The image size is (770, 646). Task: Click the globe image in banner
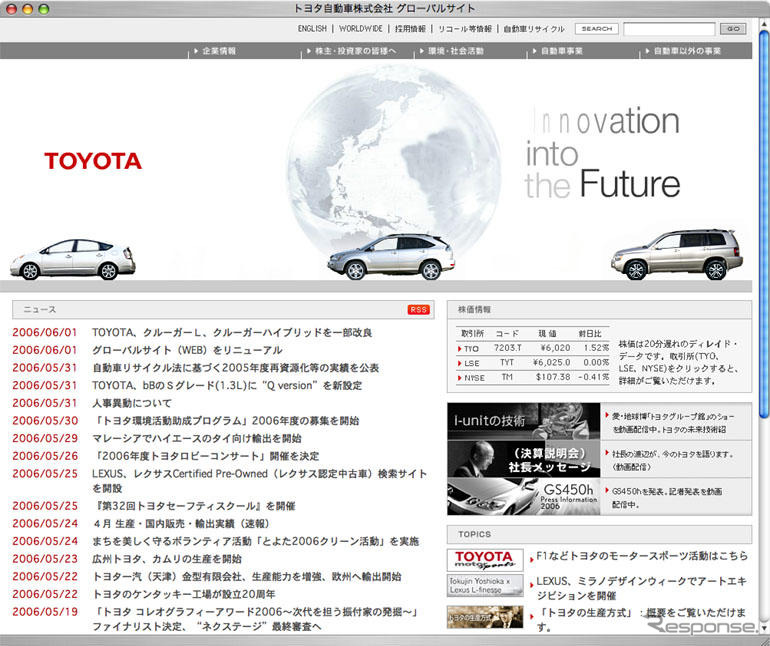393,162
